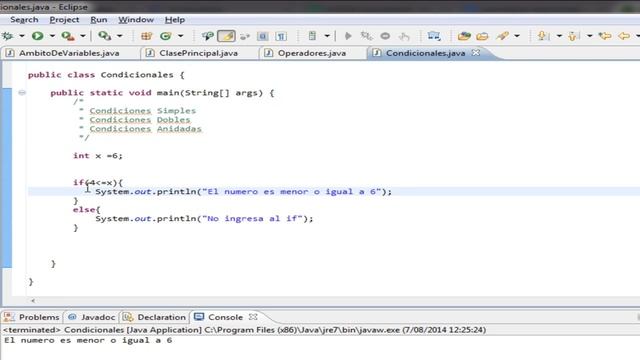The height and width of the screenshot is (360, 640).
Task: Click the gray Resume play icon
Action: (348, 36)
